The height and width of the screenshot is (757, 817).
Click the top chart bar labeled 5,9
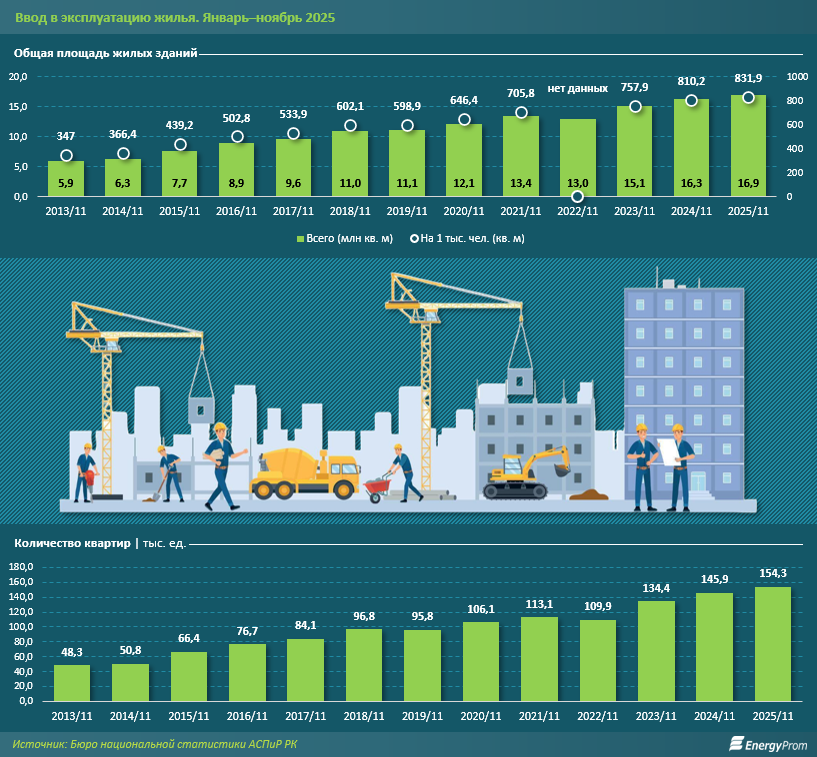click(x=66, y=178)
